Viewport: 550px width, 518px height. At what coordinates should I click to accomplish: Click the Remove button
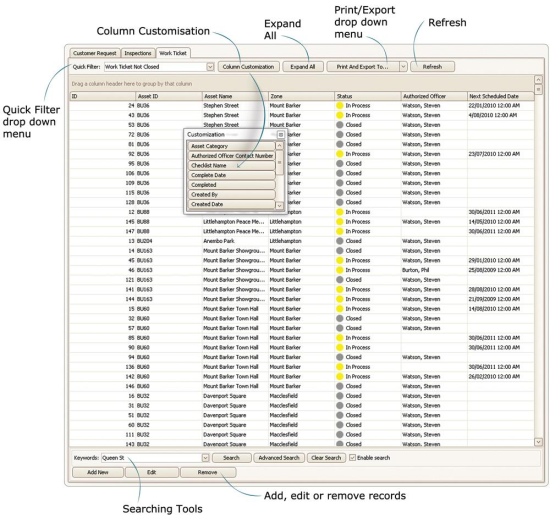pos(208,472)
